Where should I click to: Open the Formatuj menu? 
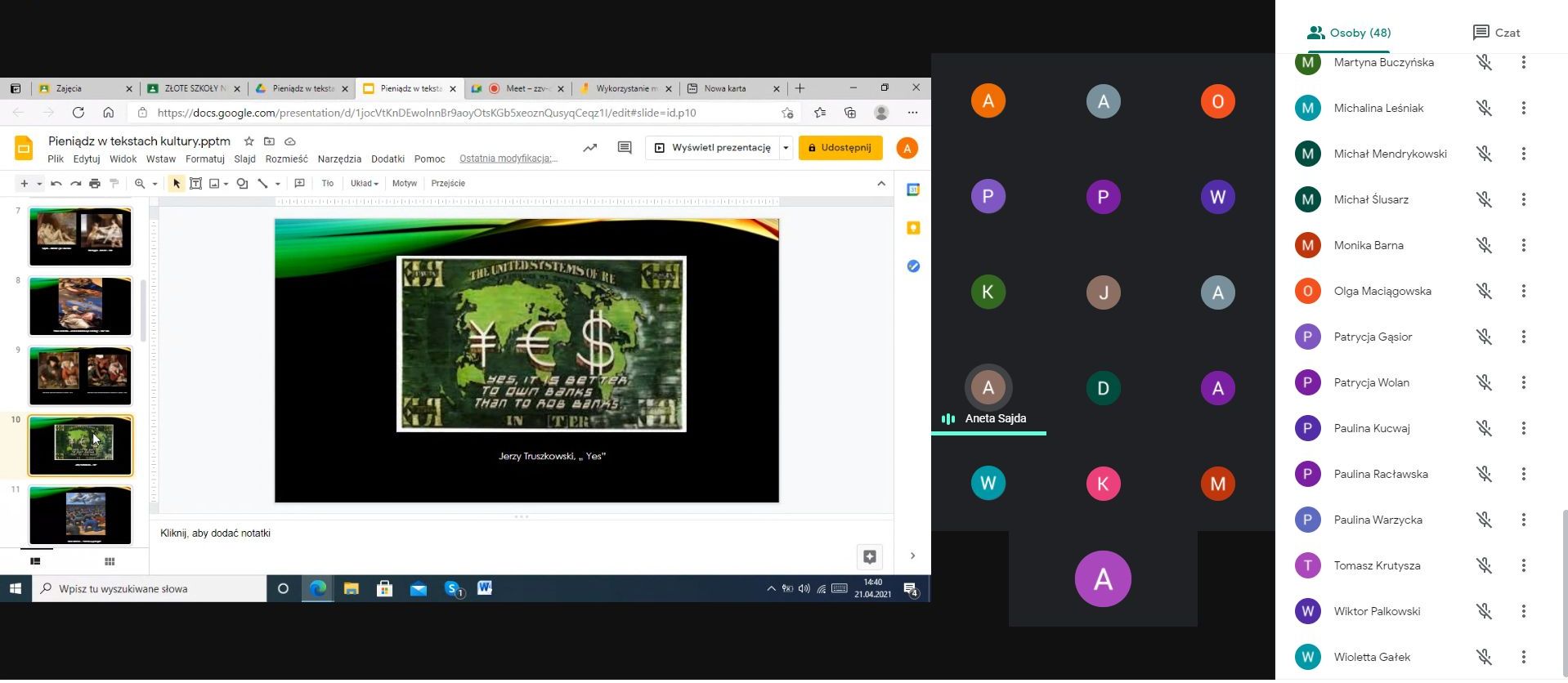pyautogui.click(x=204, y=159)
